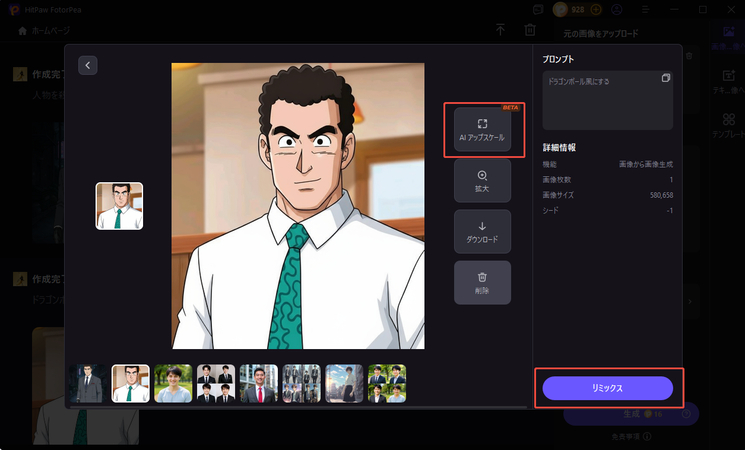Click the main generated anime image preview
The width and height of the screenshot is (745, 450).
[x=298, y=206]
